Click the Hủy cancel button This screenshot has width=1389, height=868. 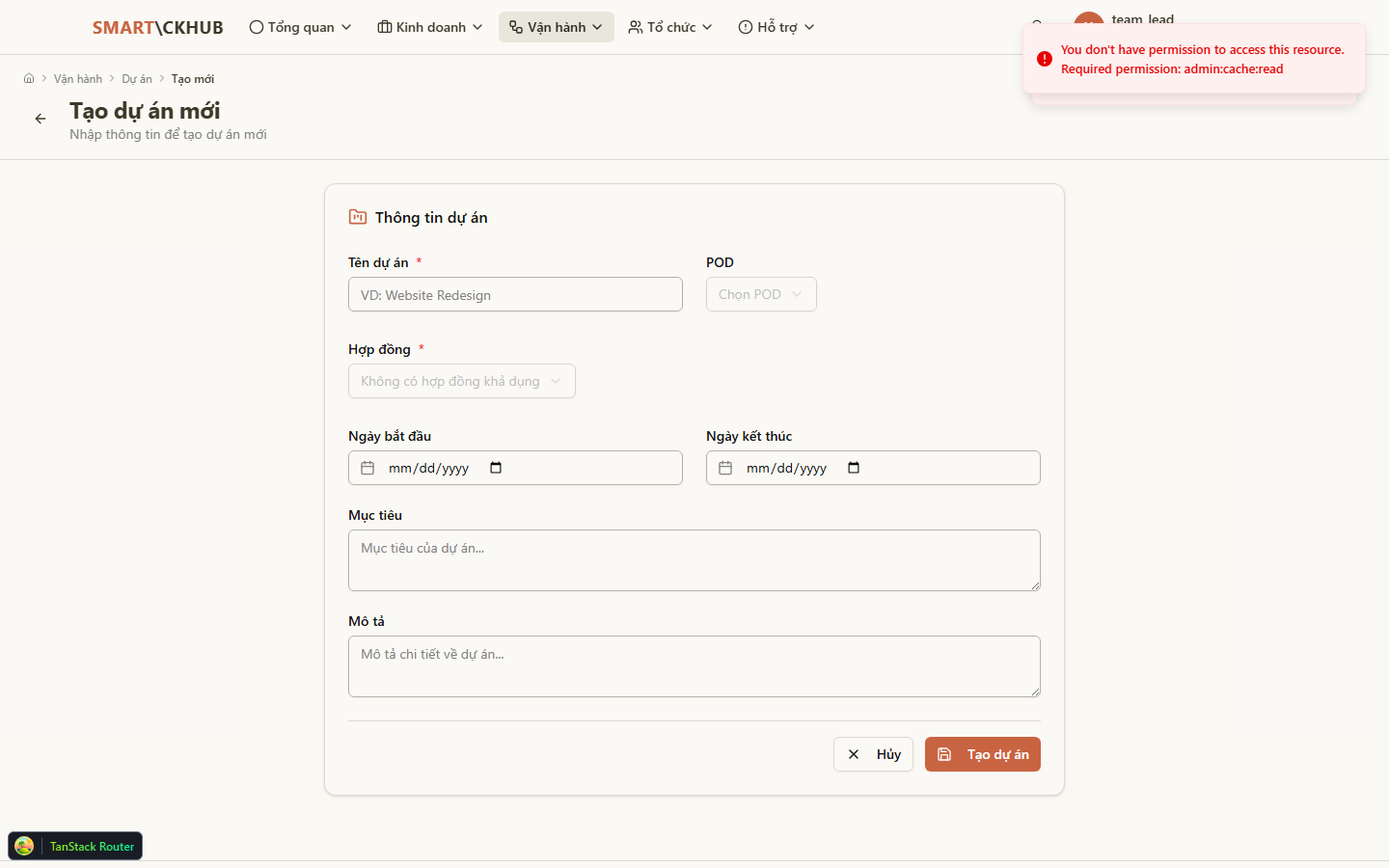tap(873, 754)
